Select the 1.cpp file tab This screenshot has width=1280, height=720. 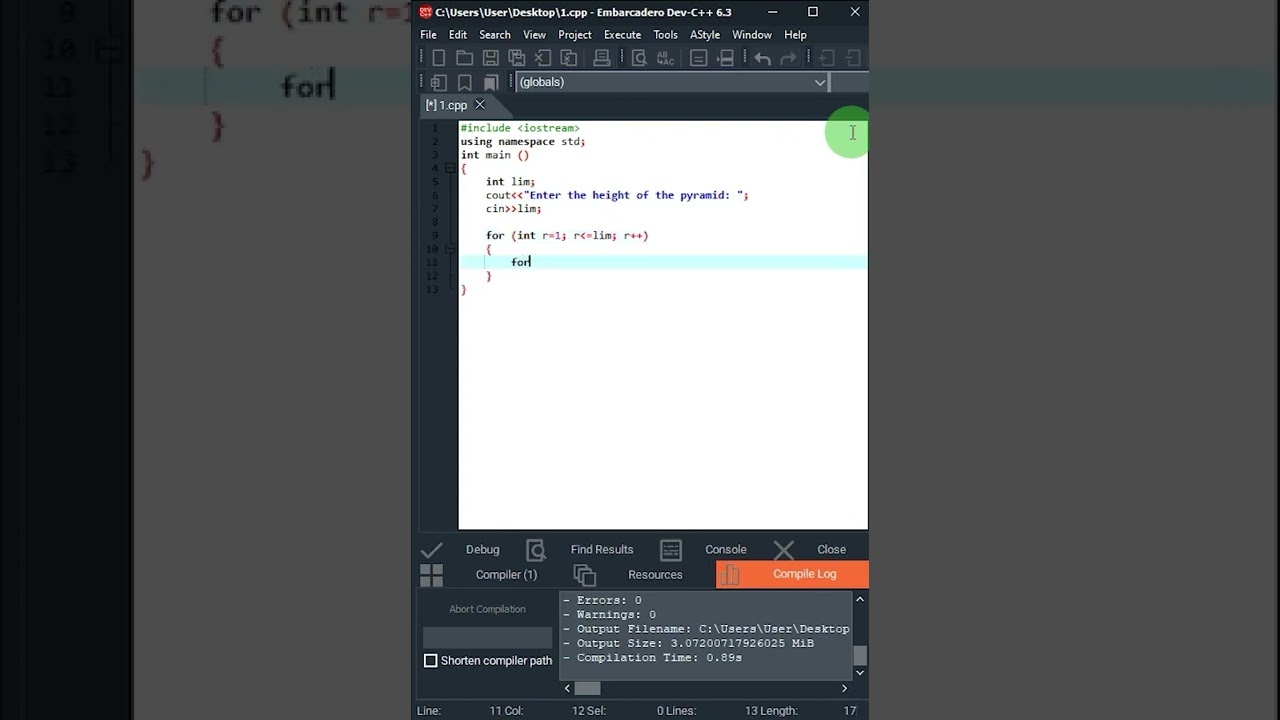click(447, 105)
